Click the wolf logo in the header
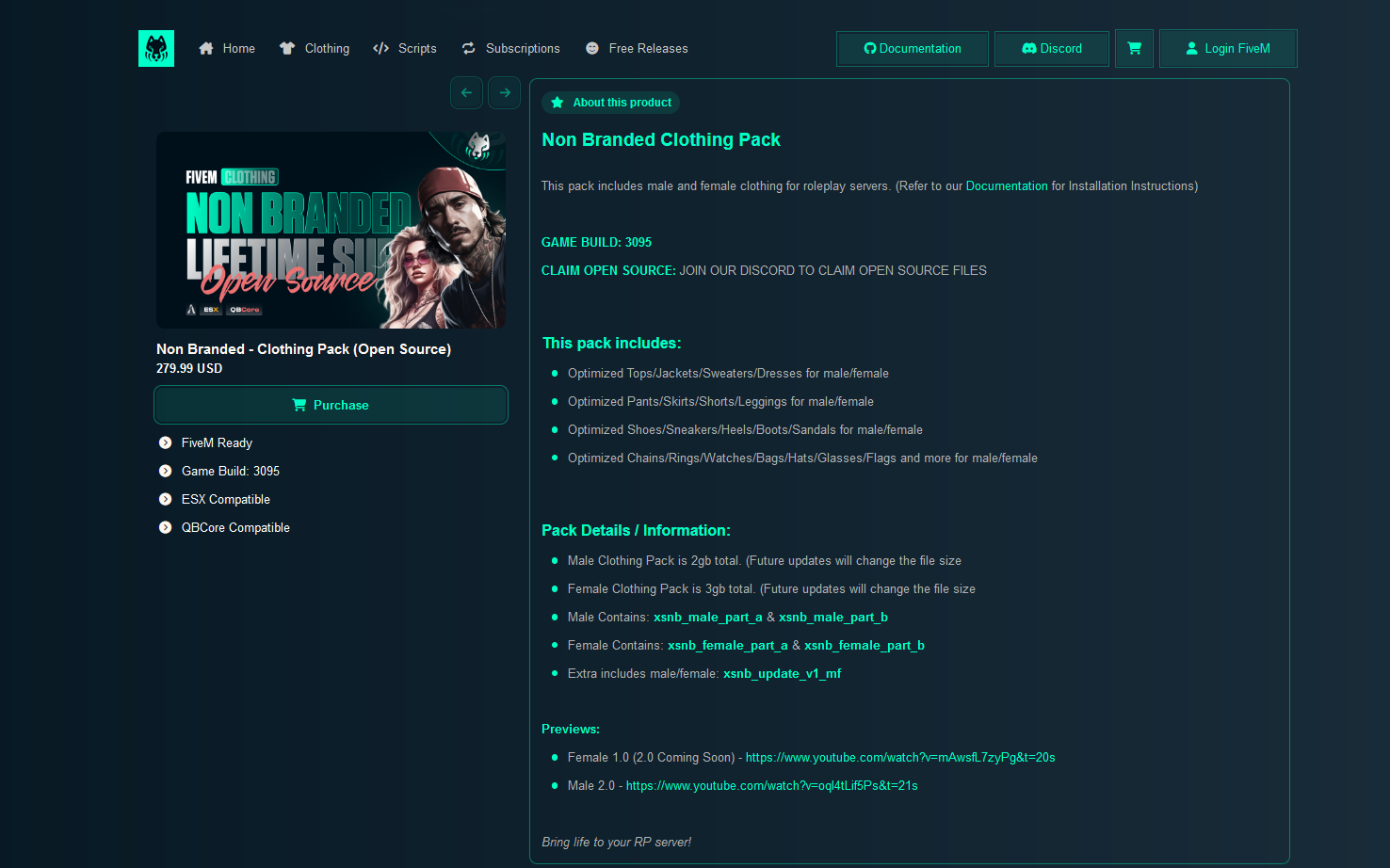1390x868 pixels. tap(156, 49)
